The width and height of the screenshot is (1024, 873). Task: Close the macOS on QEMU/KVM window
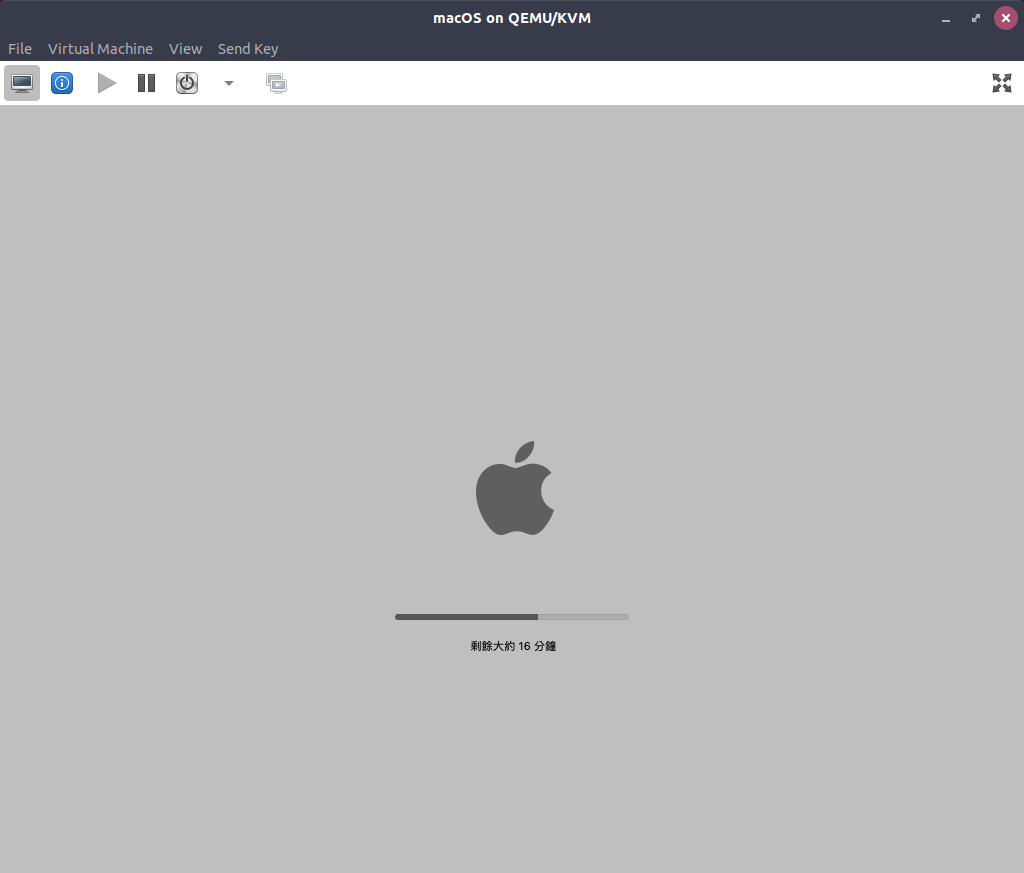[x=1006, y=18]
